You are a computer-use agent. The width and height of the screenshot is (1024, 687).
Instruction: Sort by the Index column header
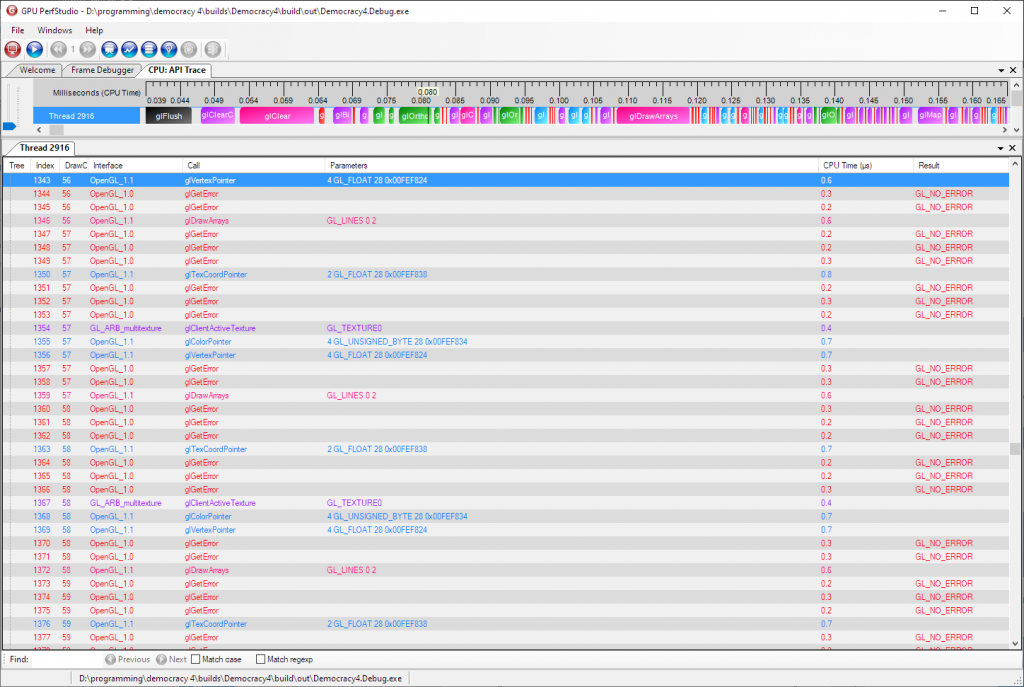(45, 166)
